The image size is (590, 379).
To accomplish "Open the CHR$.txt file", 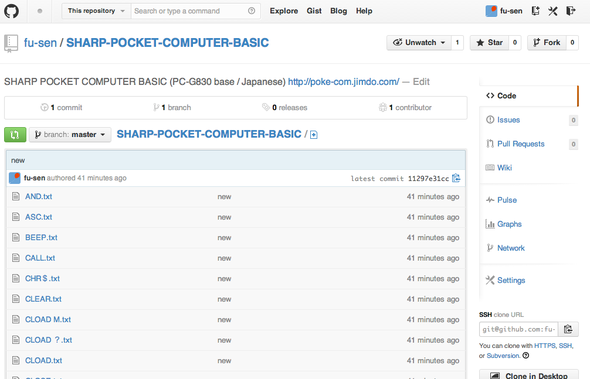I will click(43, 279).
